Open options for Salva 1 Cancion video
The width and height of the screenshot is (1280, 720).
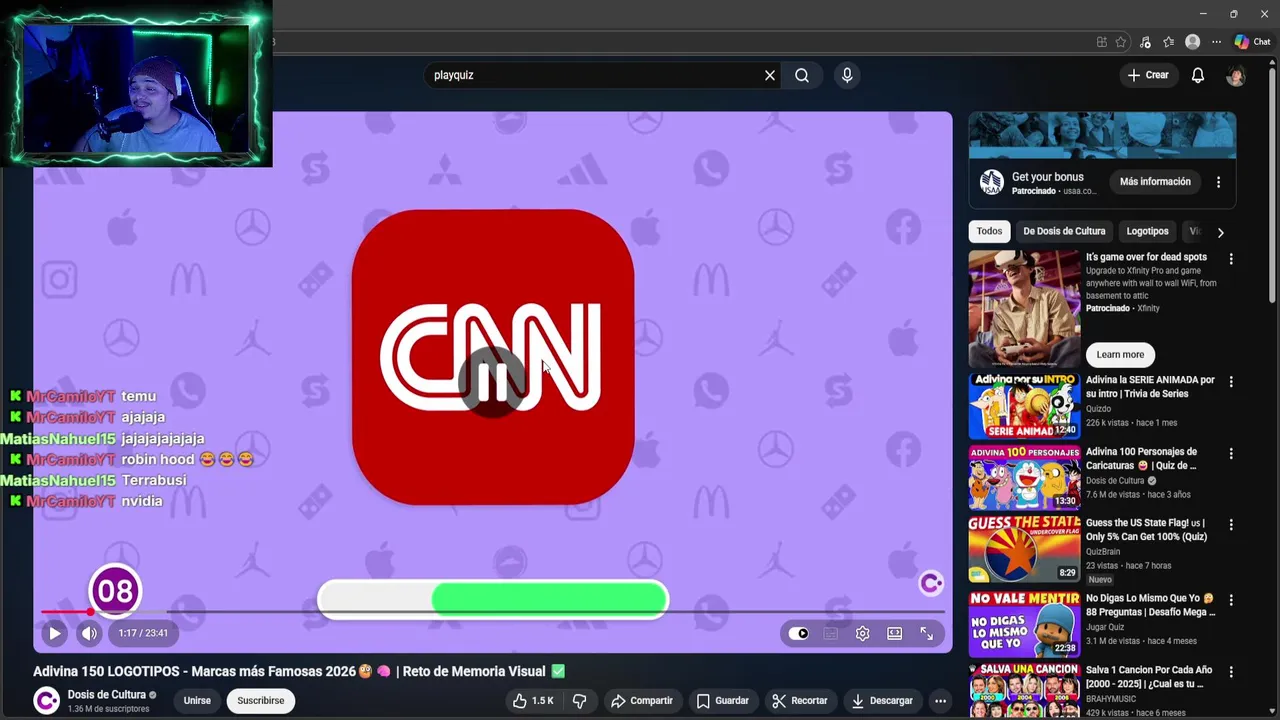(1231, 672)
